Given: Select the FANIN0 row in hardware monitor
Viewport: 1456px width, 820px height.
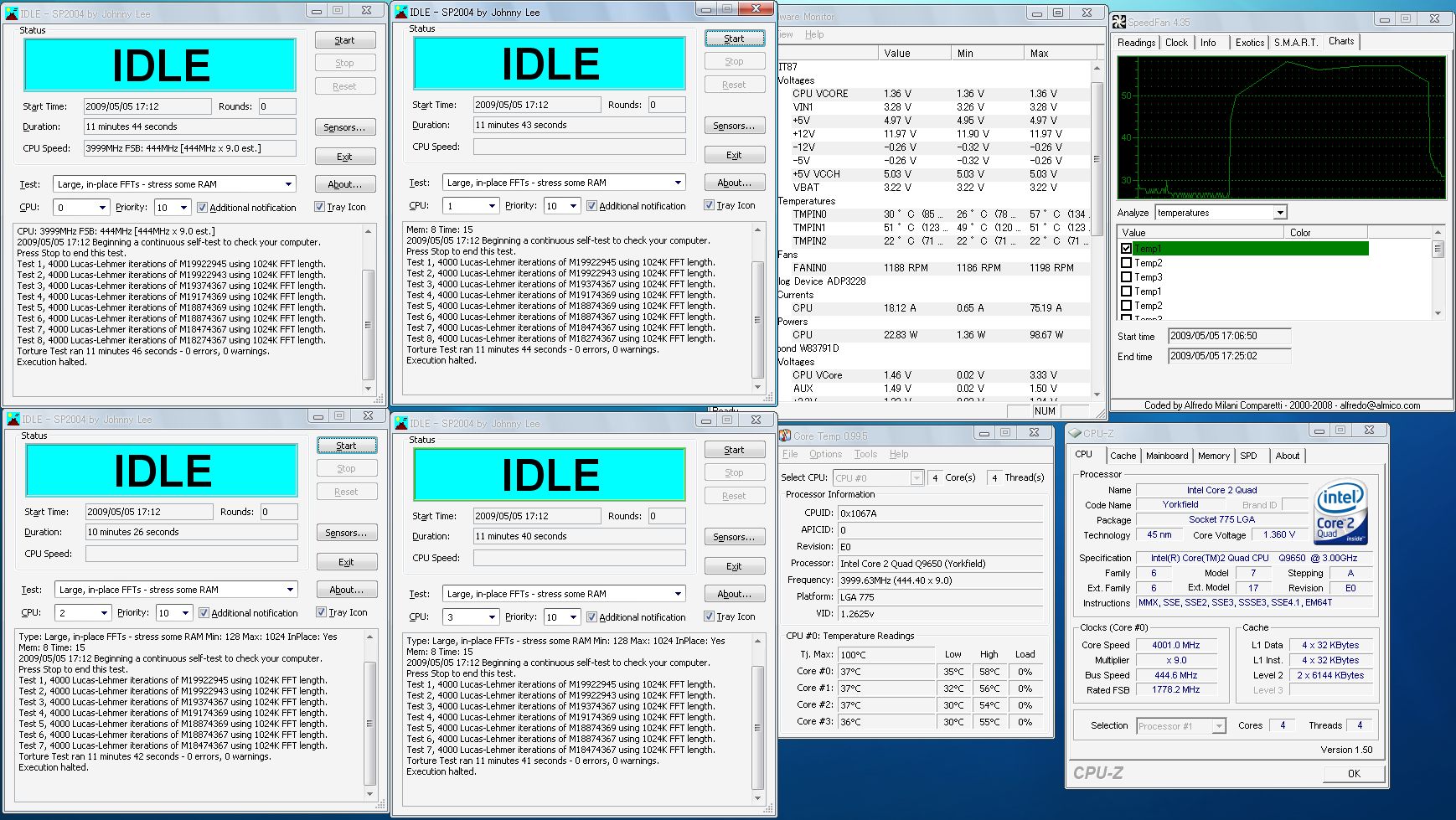Looking at the screenshot, I should point(934,268).
